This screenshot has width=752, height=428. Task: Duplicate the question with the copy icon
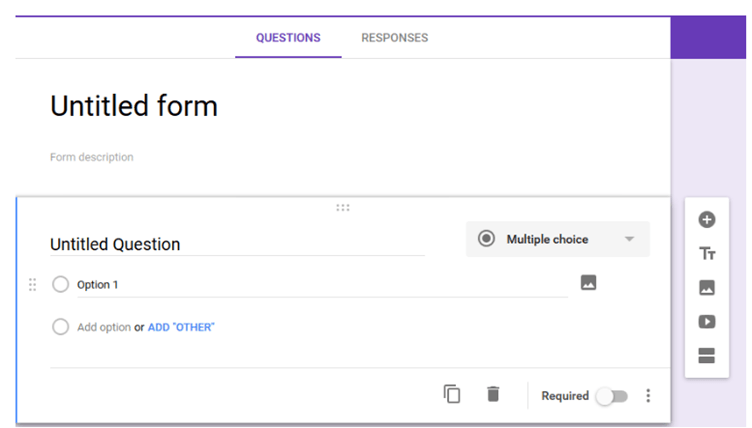click(452, 394)
